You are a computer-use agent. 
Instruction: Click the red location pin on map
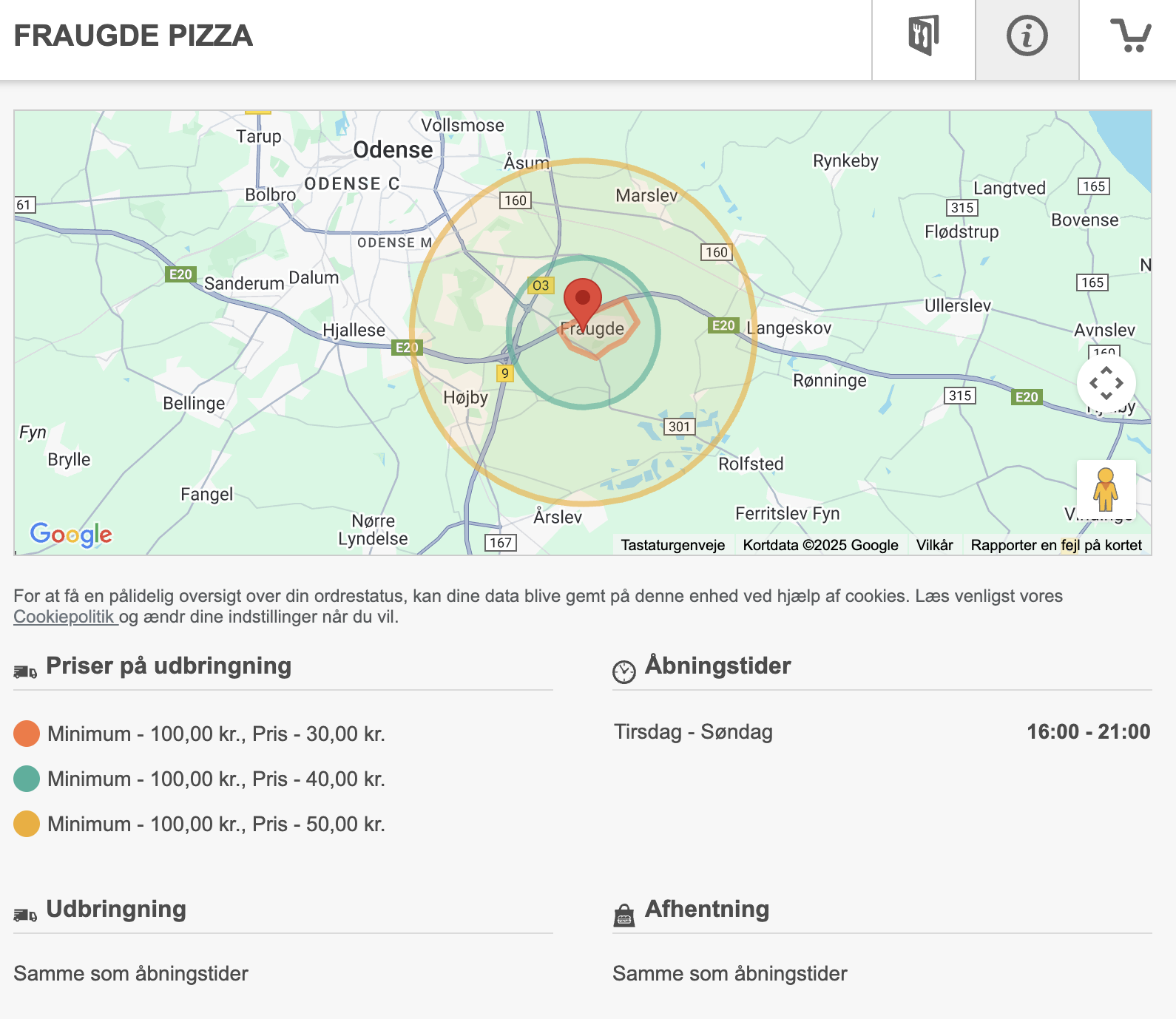583,304
